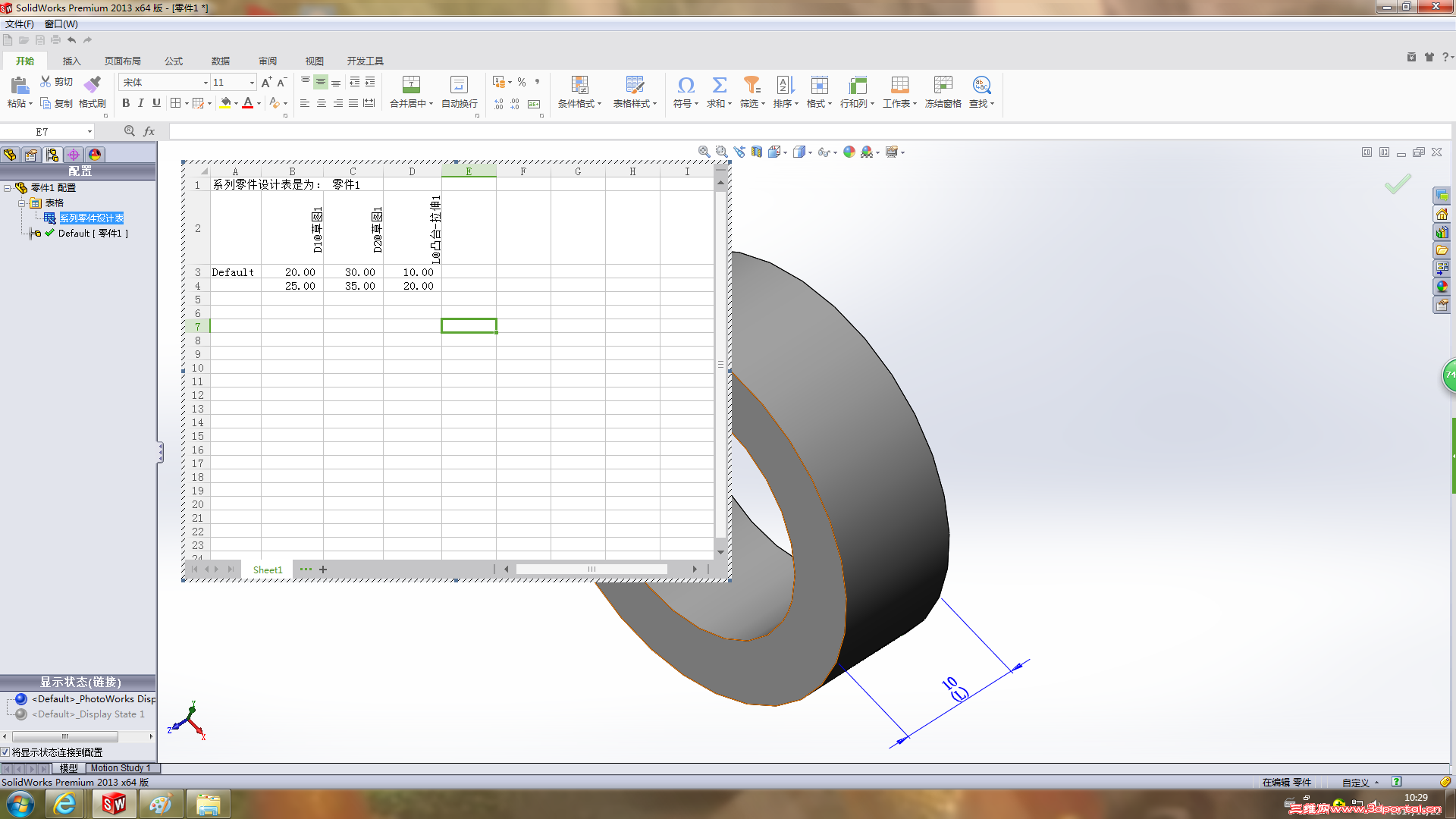Open the font name dropdown
Viewport: 1456px width, 819px height.
click(x=206, y=83)
